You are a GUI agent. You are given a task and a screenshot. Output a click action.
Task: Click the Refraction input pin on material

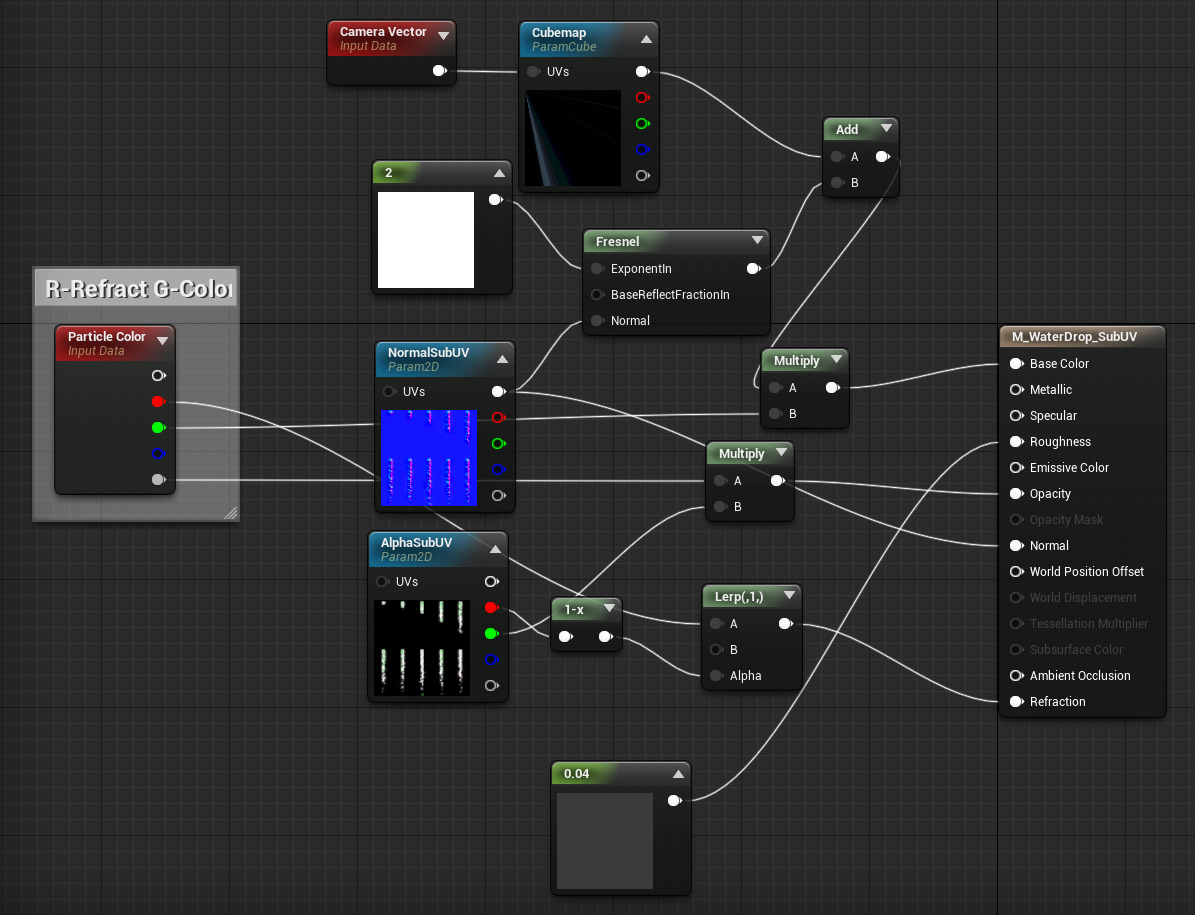click(1016, 702)
